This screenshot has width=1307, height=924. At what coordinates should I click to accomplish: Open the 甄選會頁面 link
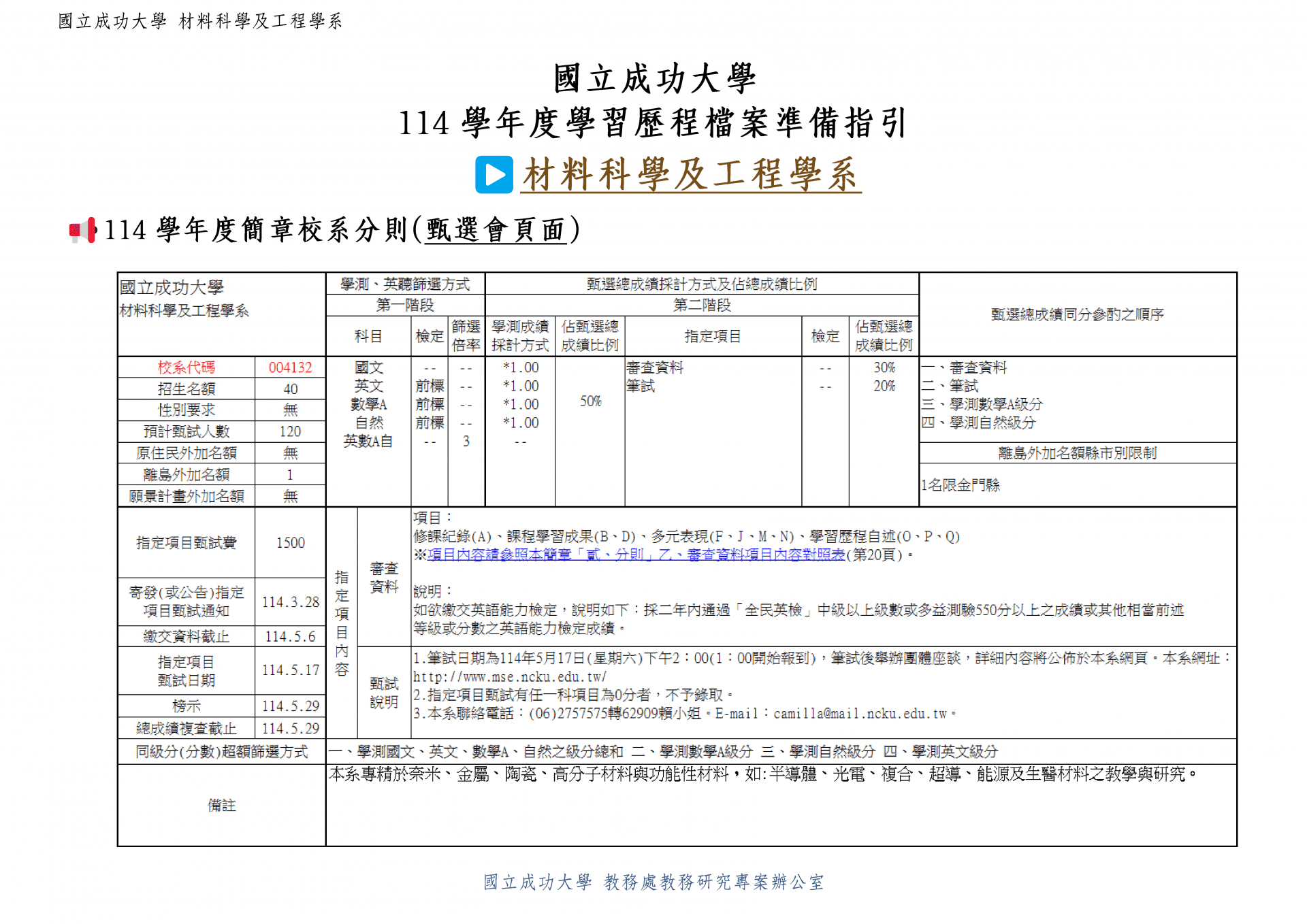[496, 230]
